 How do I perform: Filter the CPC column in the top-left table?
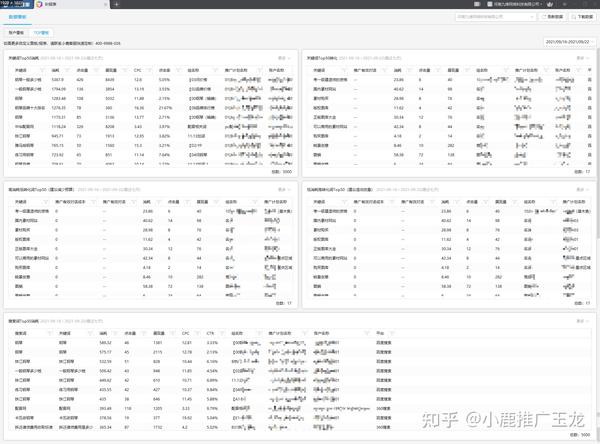(x=149, y=70)
